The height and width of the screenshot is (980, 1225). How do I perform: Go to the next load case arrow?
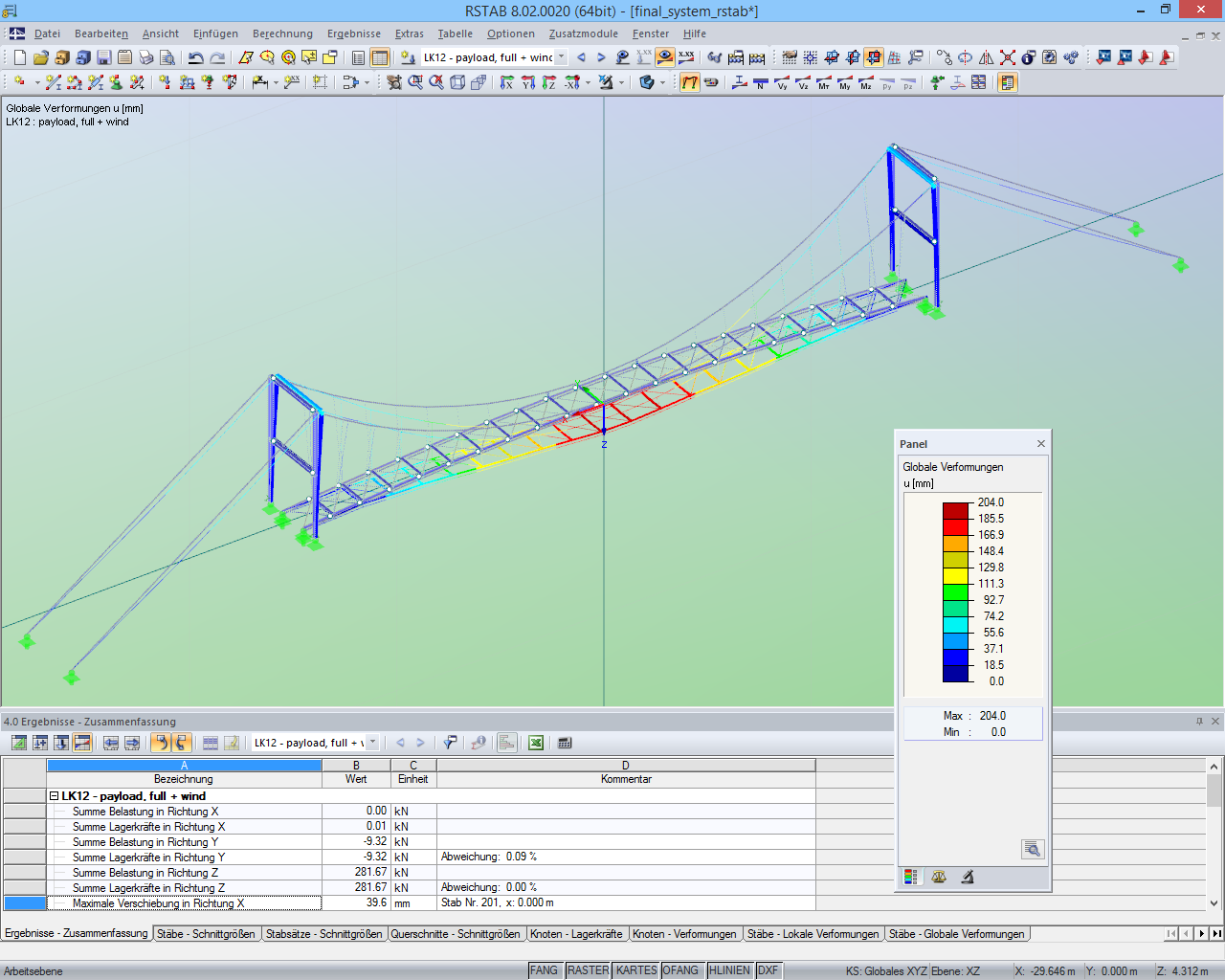click(602, 57)
